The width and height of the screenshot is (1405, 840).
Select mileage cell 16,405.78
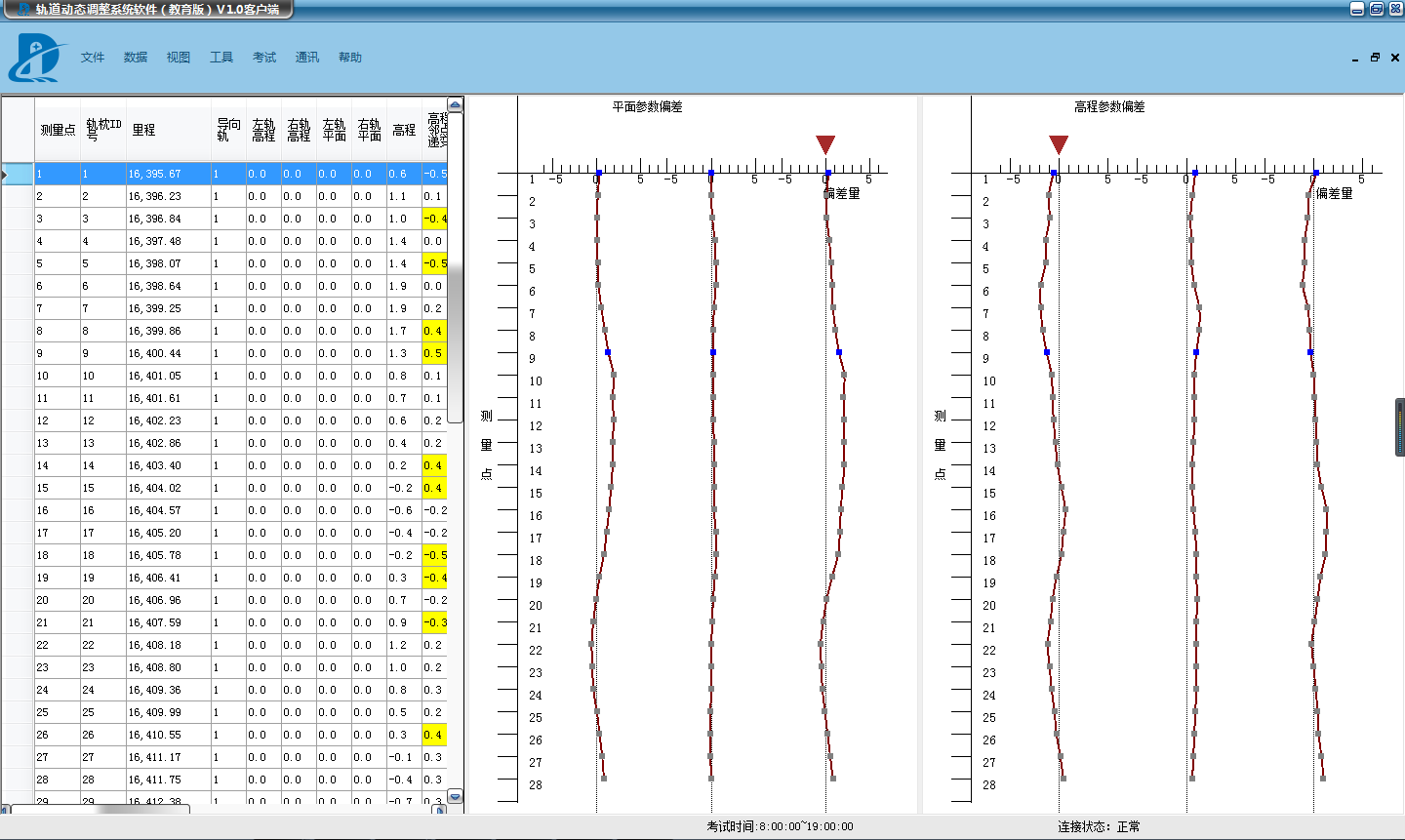tap(169, 555)
